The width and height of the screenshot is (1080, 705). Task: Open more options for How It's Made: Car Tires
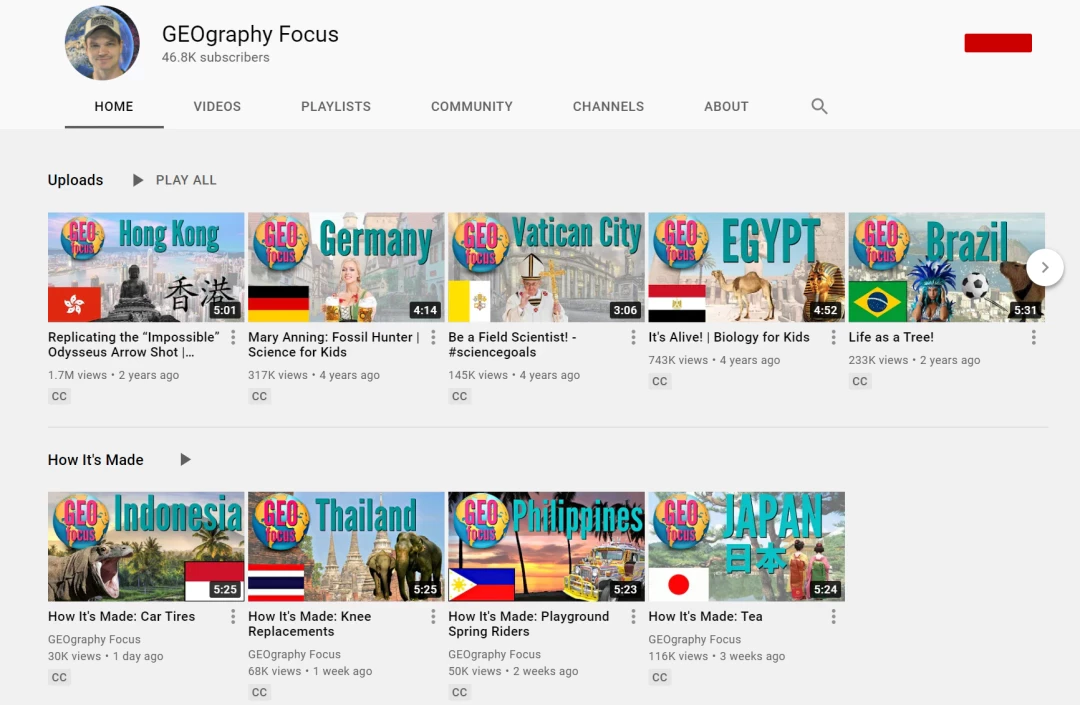pyautogui.click(x=233, y=616)
